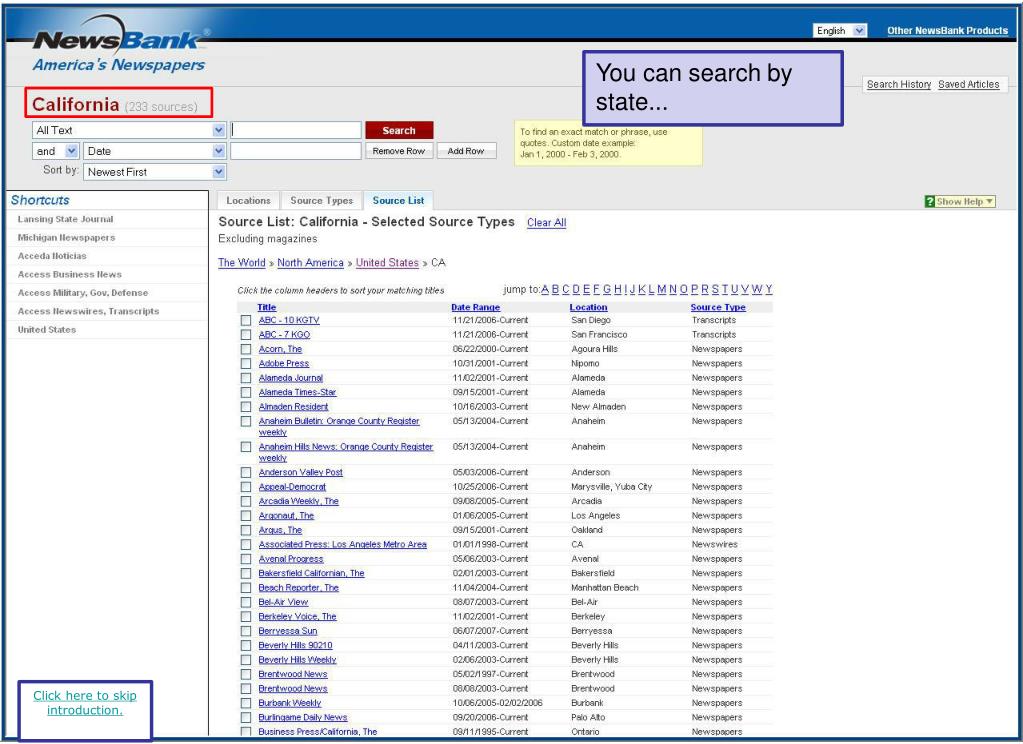This screenshot has height=744, width=1023.
Task: Open the Alameda Times-Star source link
Action: click(297, 392)
